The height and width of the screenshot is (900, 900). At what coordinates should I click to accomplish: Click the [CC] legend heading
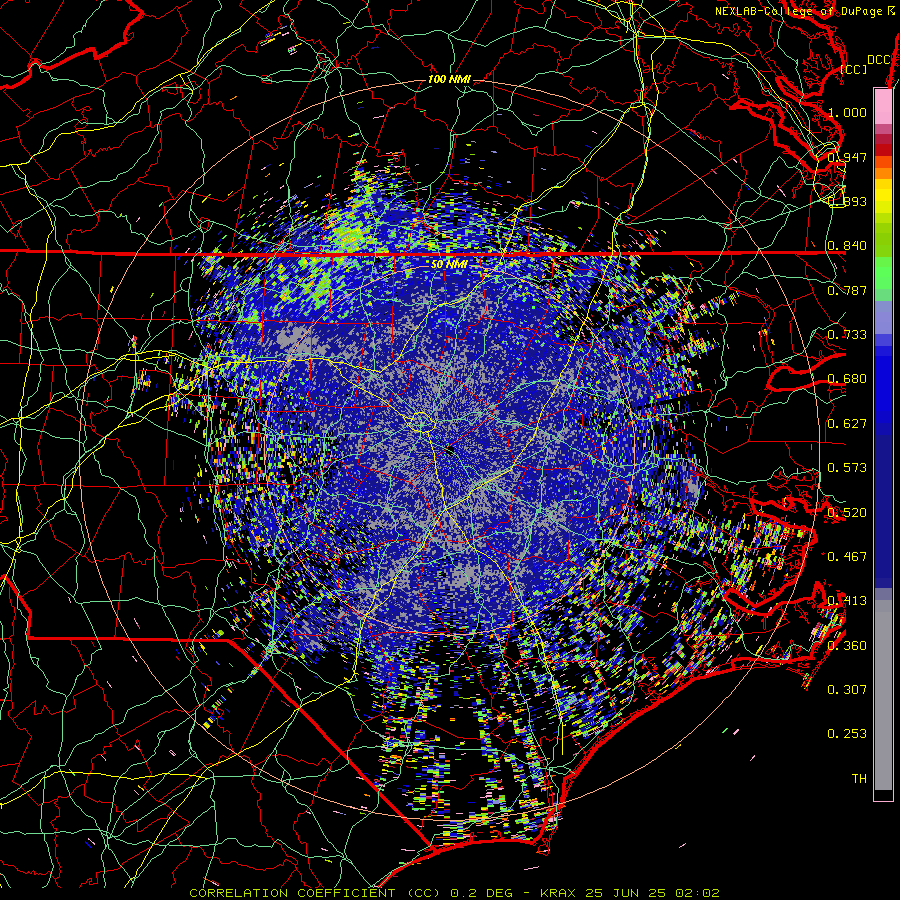click(x=854, y=69)
